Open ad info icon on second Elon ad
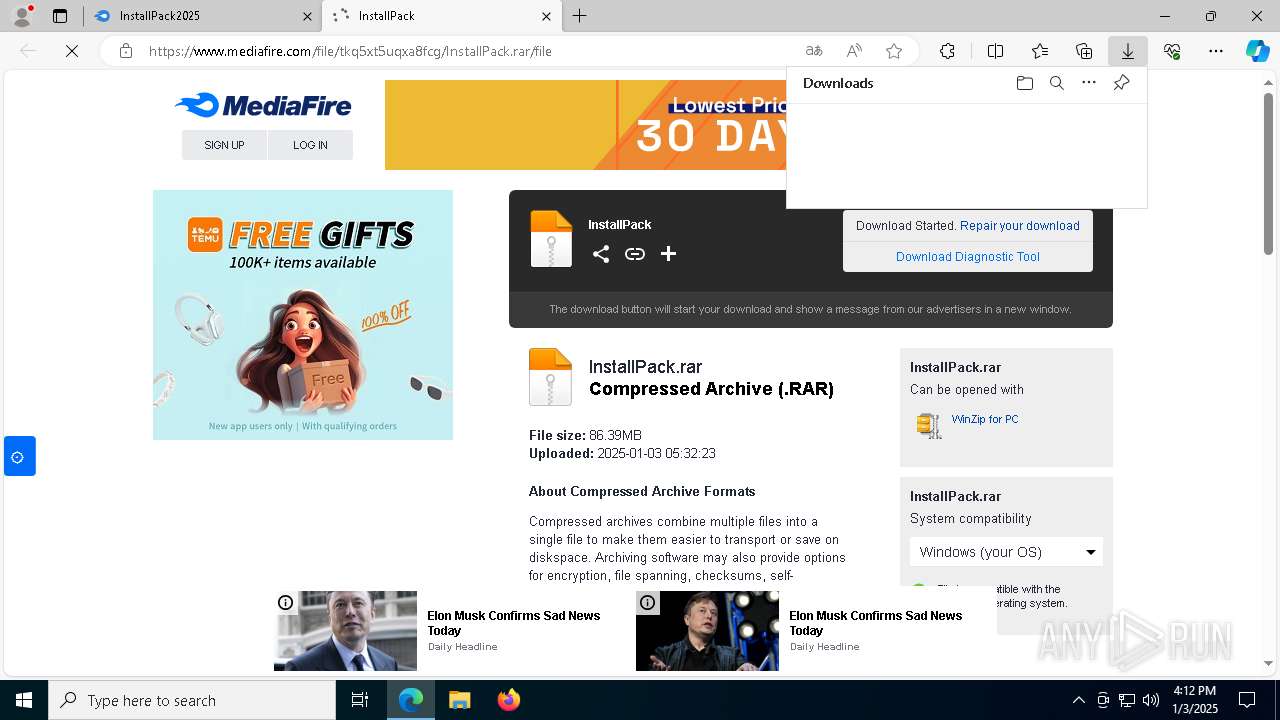Image resolution: width=1280 pixels, height=720 pixels. coord(647,602)
